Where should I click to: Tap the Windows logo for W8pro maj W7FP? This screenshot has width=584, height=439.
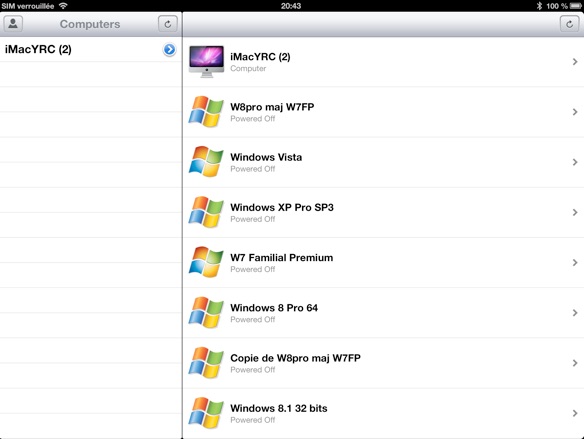coord(206,112)
